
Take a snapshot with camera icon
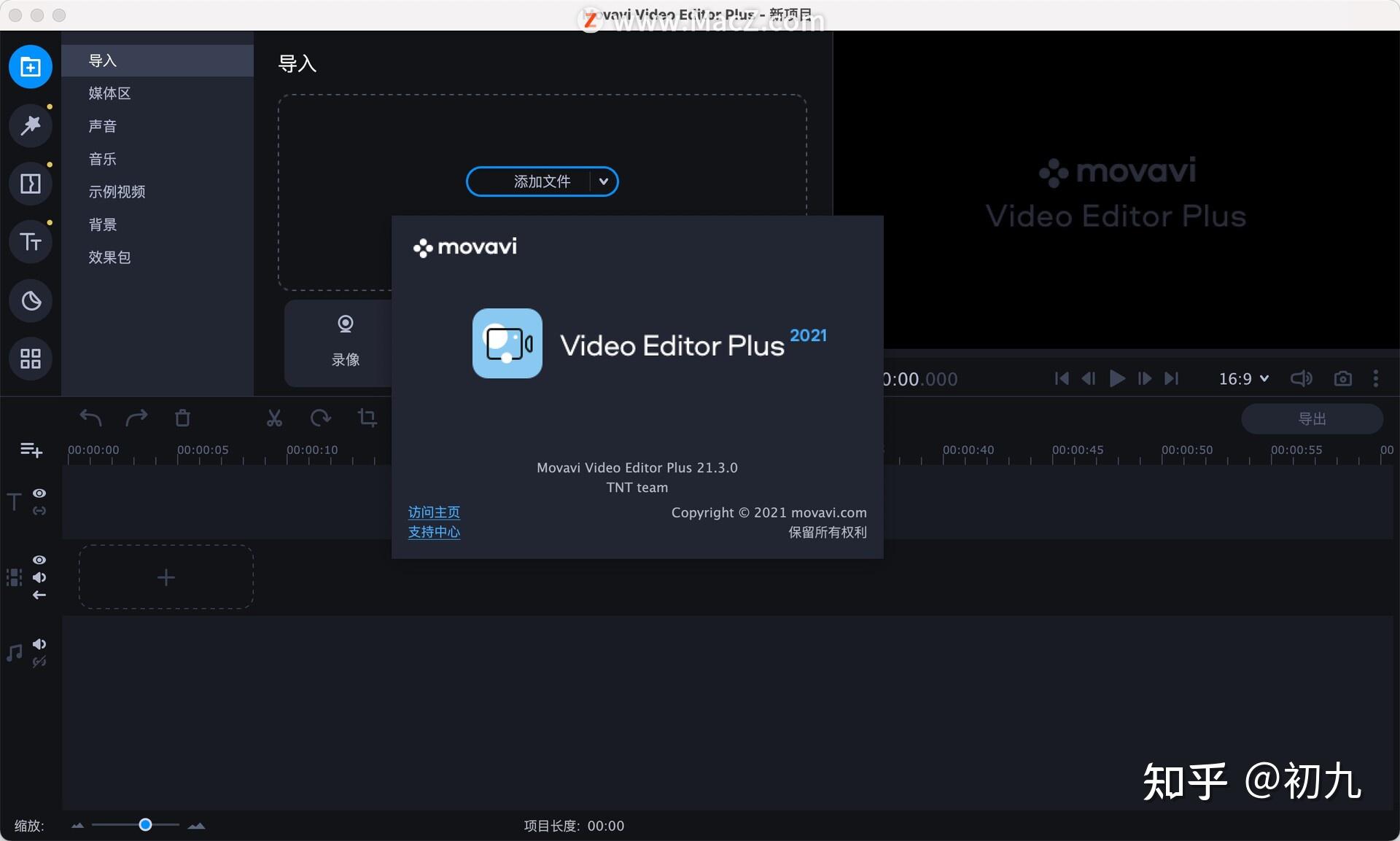[x=1342, y=378]
